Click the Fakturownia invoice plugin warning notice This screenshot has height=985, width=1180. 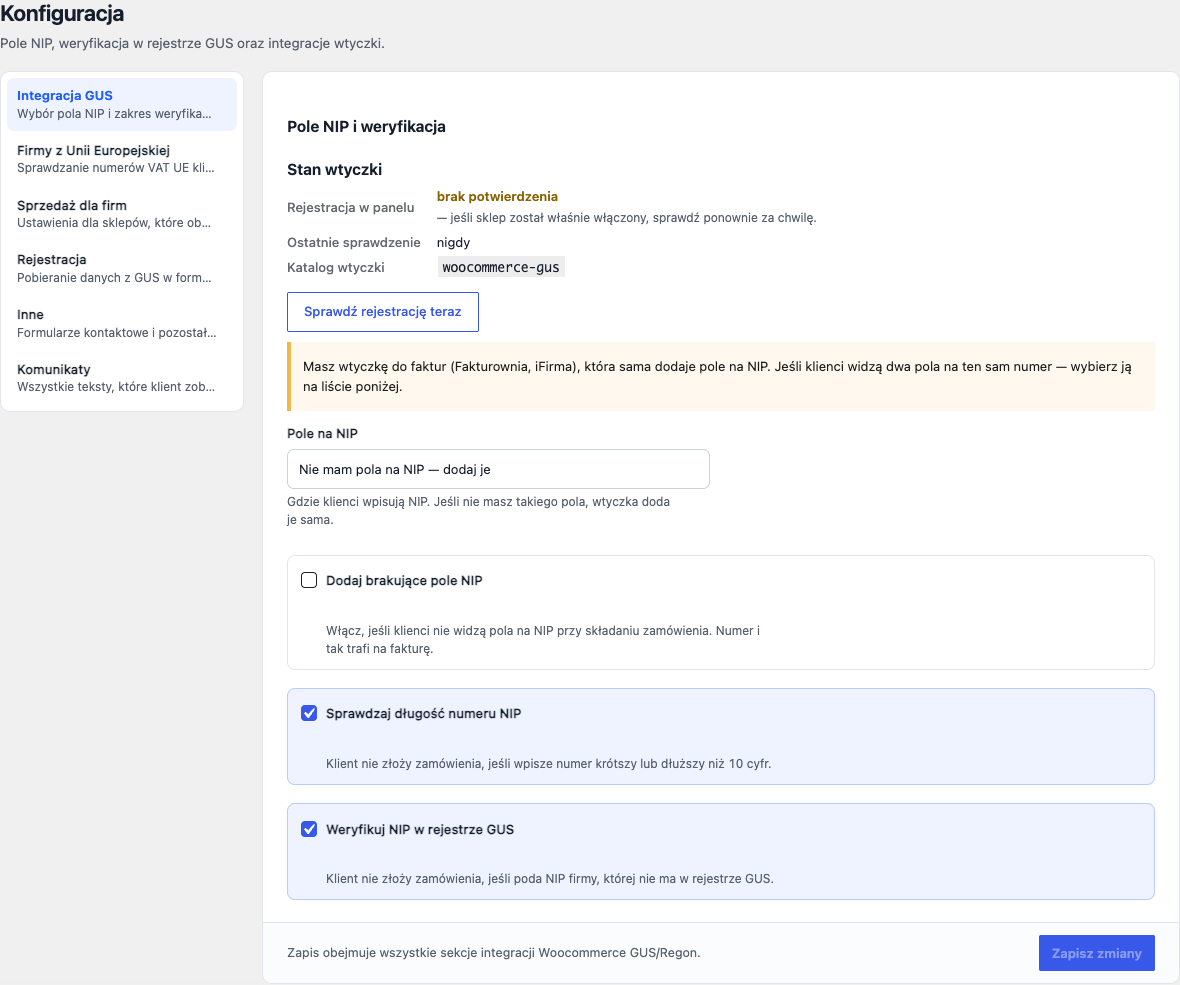[721, 376]
